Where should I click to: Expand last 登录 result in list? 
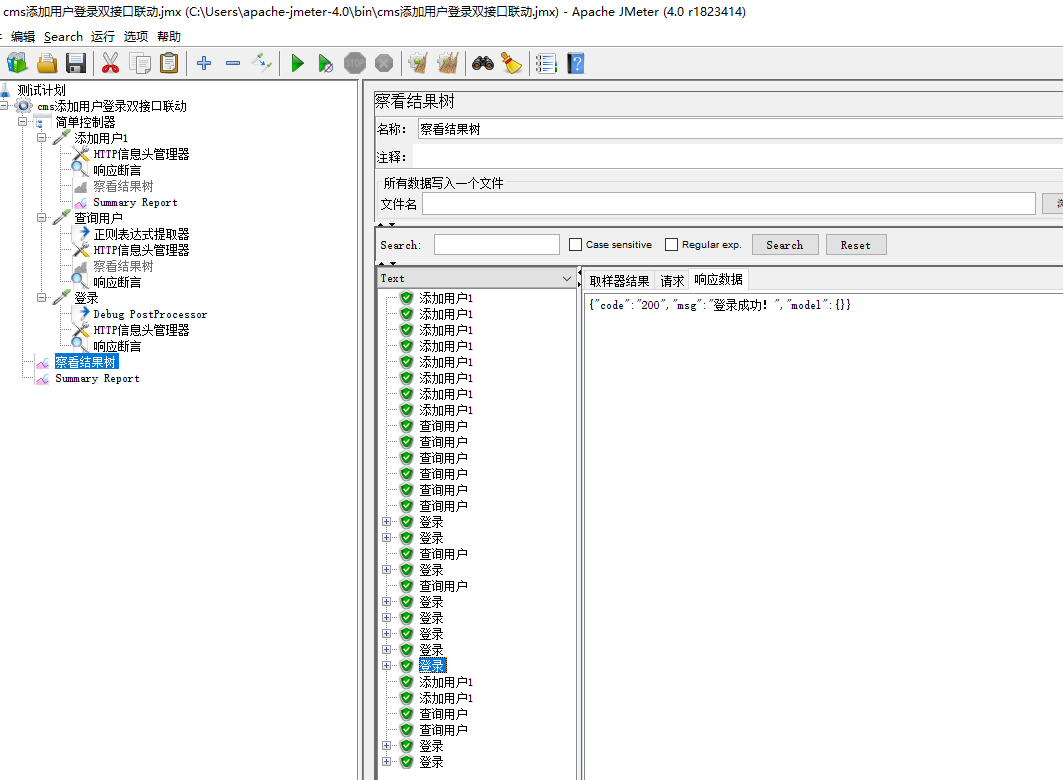[x=386, y=762]
